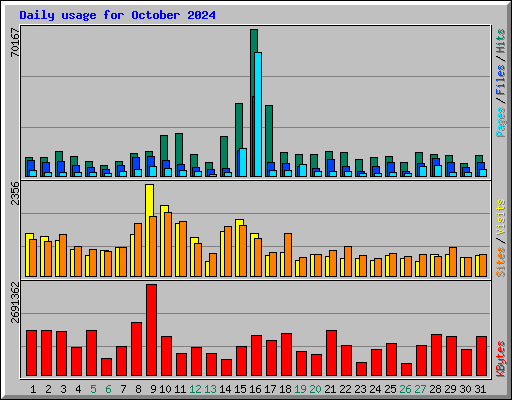The height and width of the screenshot is (400, 512).
Task: Click day 2 on the x-axis
Action: (48, 389)
